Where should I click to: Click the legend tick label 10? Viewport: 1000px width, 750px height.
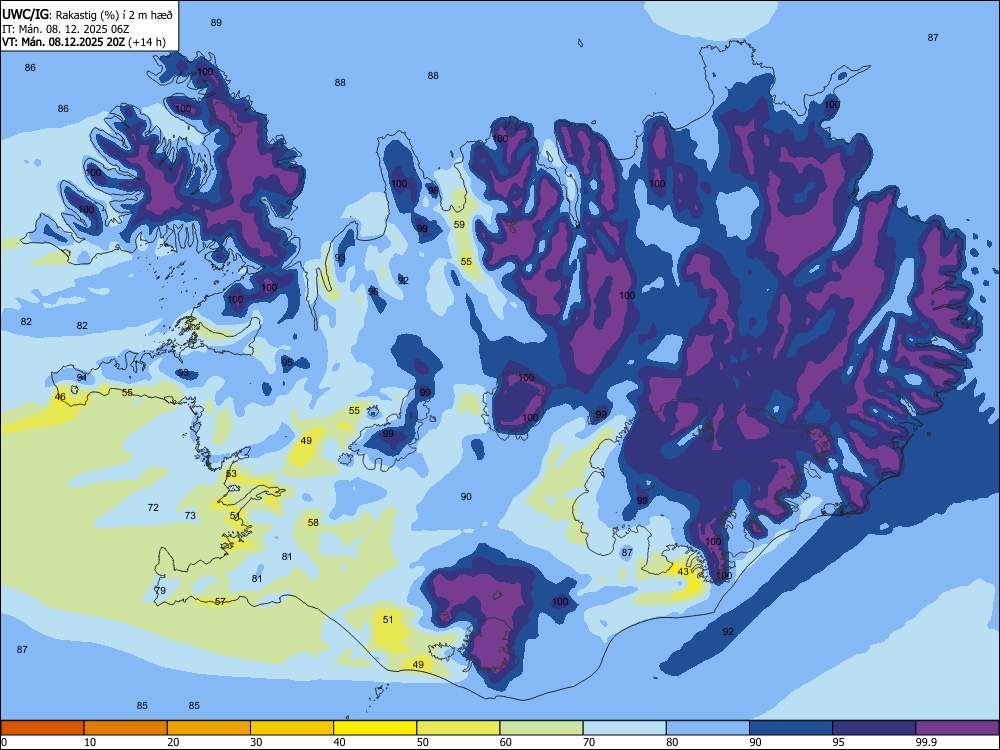click(x=90, y=742)
